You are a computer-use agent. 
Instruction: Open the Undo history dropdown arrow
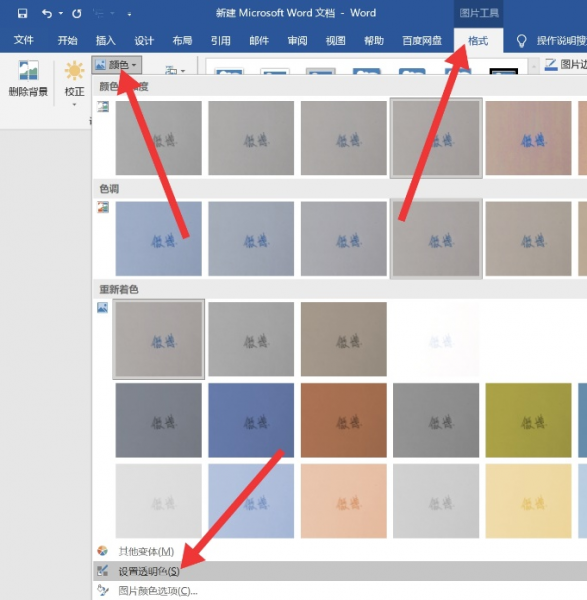click(61, 13)
